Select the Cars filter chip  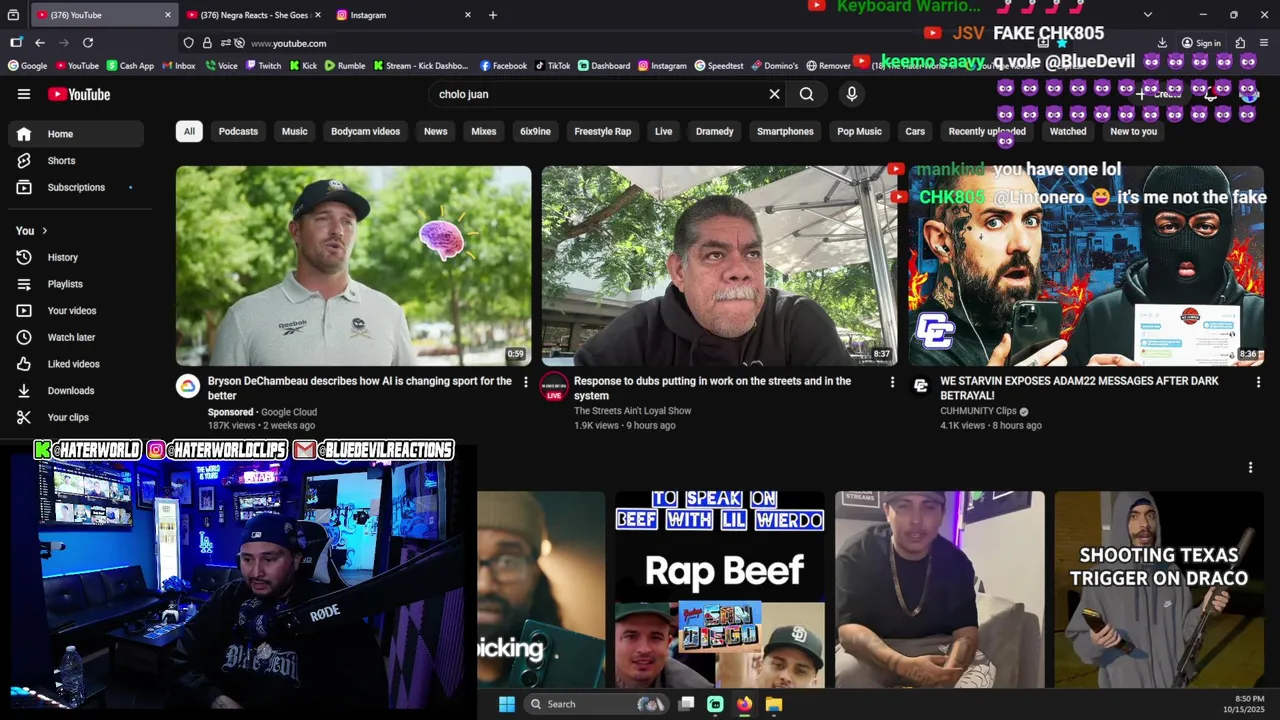tap(915, 131)
